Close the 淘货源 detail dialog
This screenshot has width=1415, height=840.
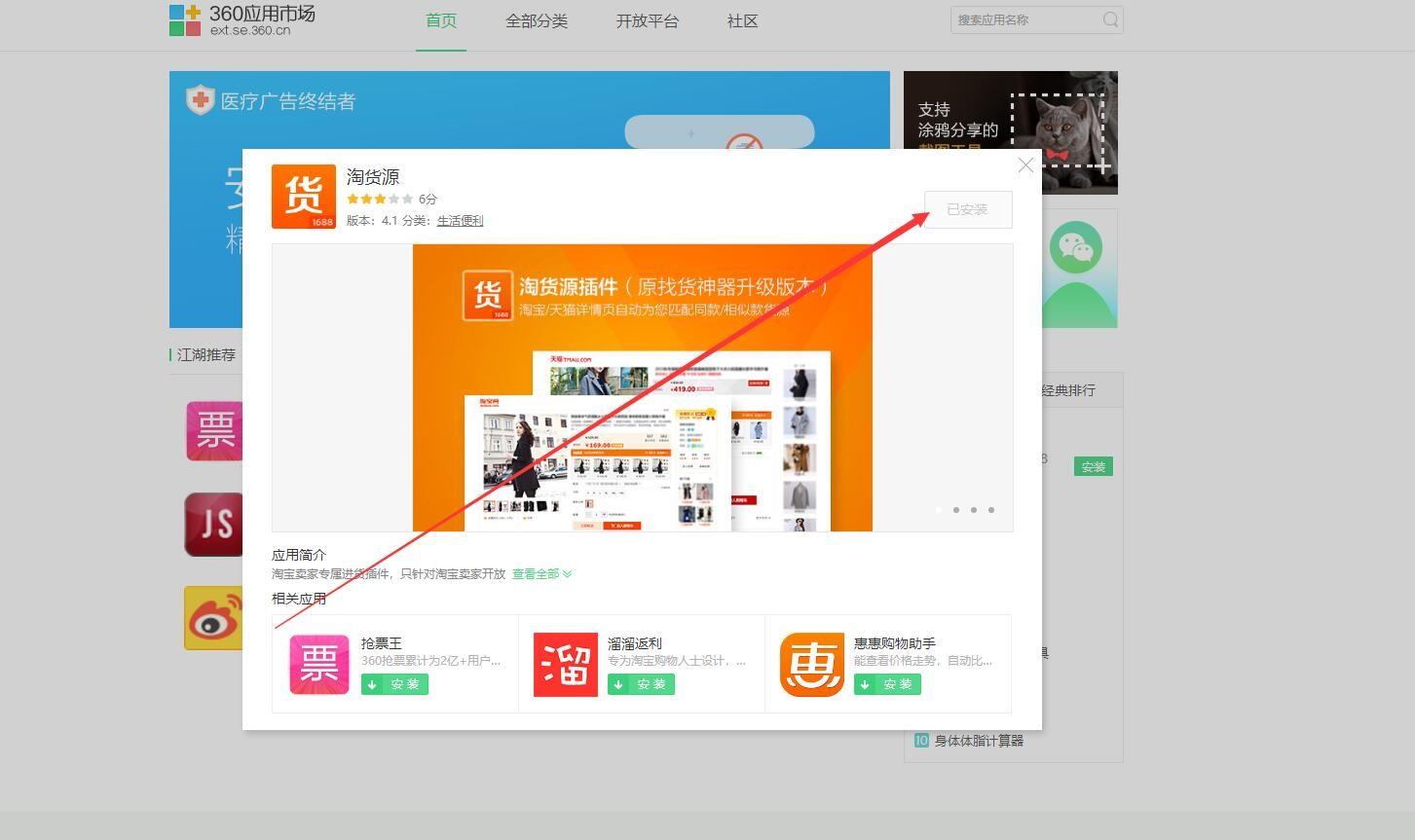tap(1025, 165)
